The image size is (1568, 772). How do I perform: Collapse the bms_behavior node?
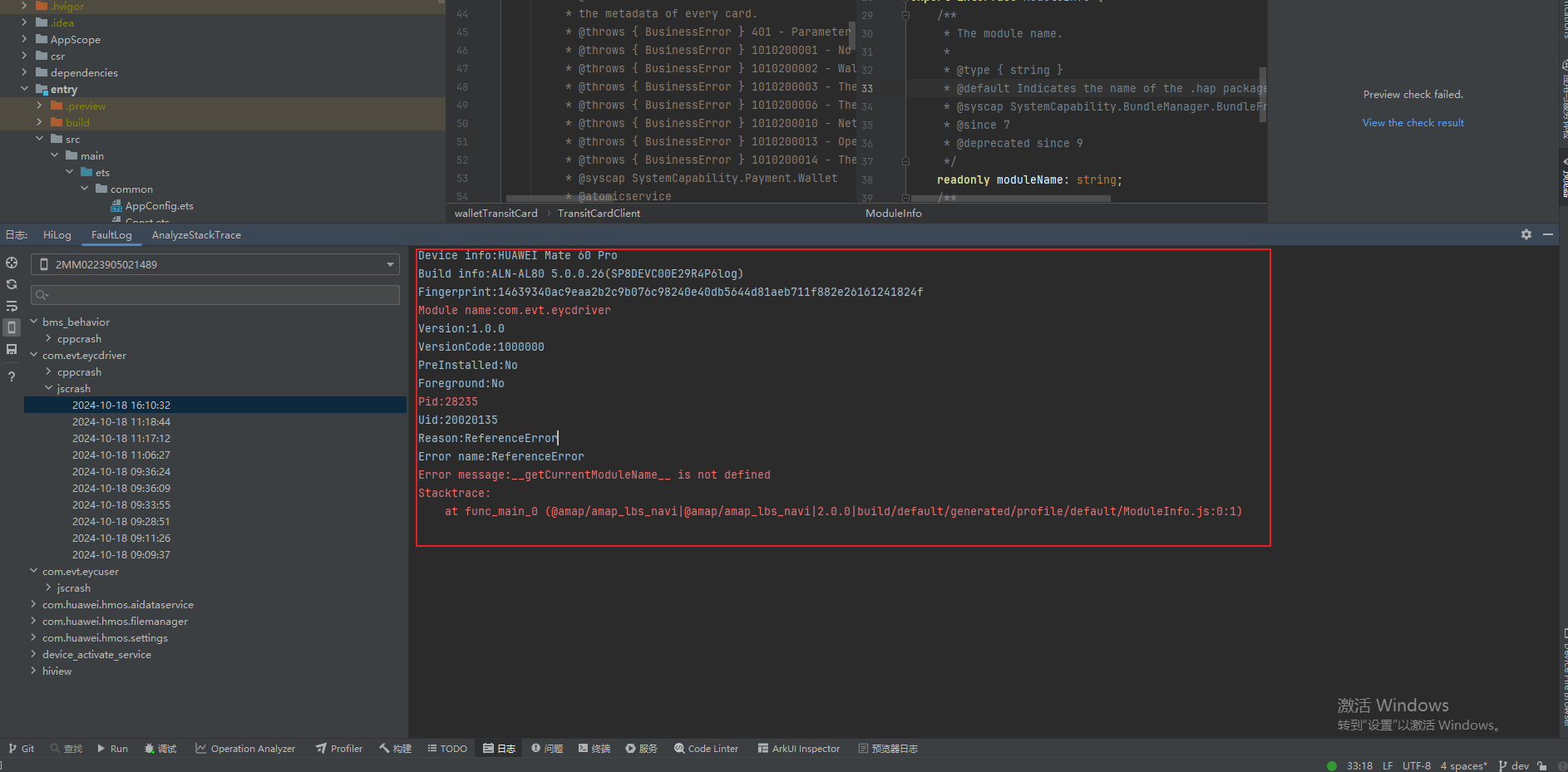click(34, 322)
